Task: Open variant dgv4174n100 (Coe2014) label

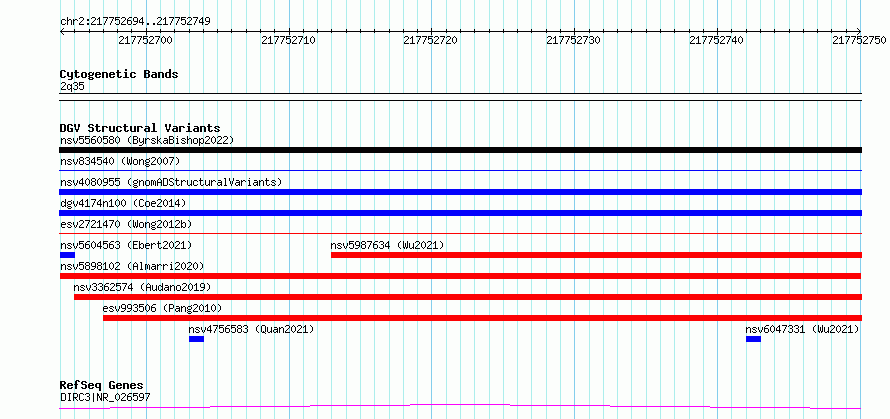Action: coord(123,203)
